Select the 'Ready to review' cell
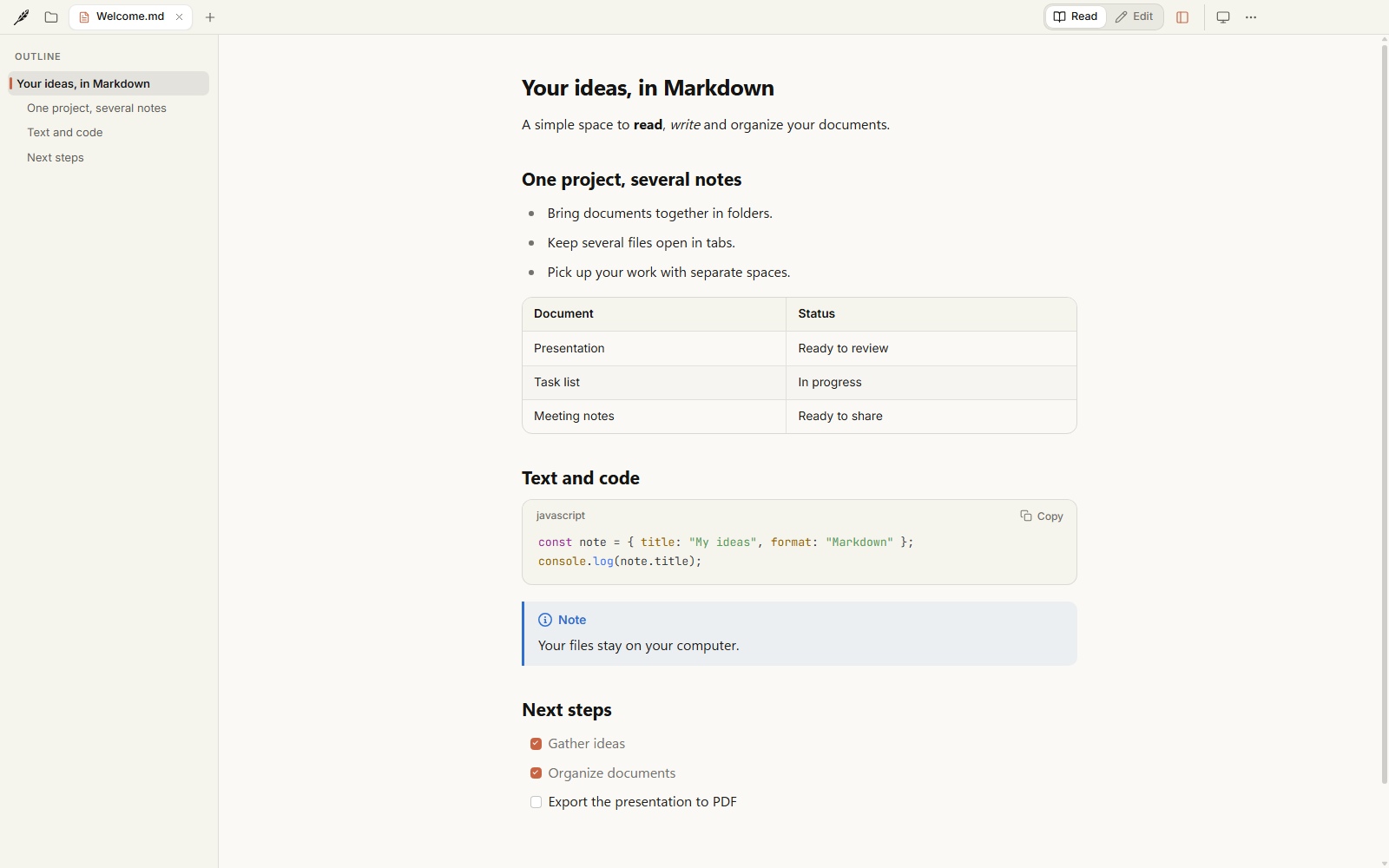 (x=931, y=348)
